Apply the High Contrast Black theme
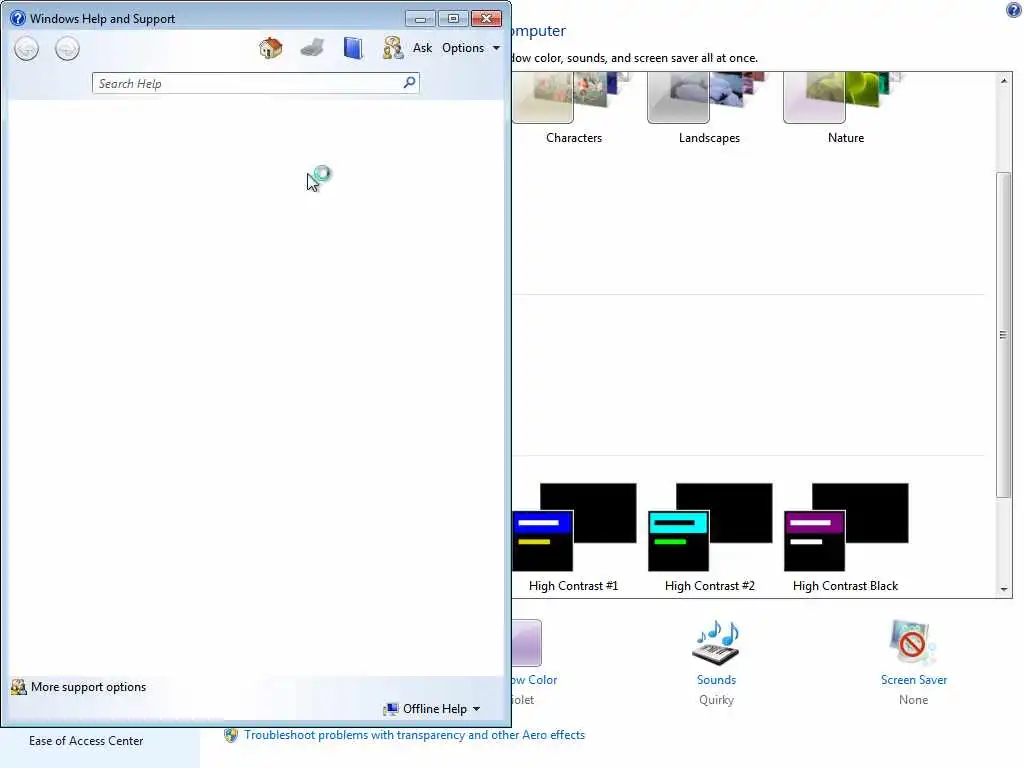This screenshot has width=1024, height=768. [x=846, y=537]
